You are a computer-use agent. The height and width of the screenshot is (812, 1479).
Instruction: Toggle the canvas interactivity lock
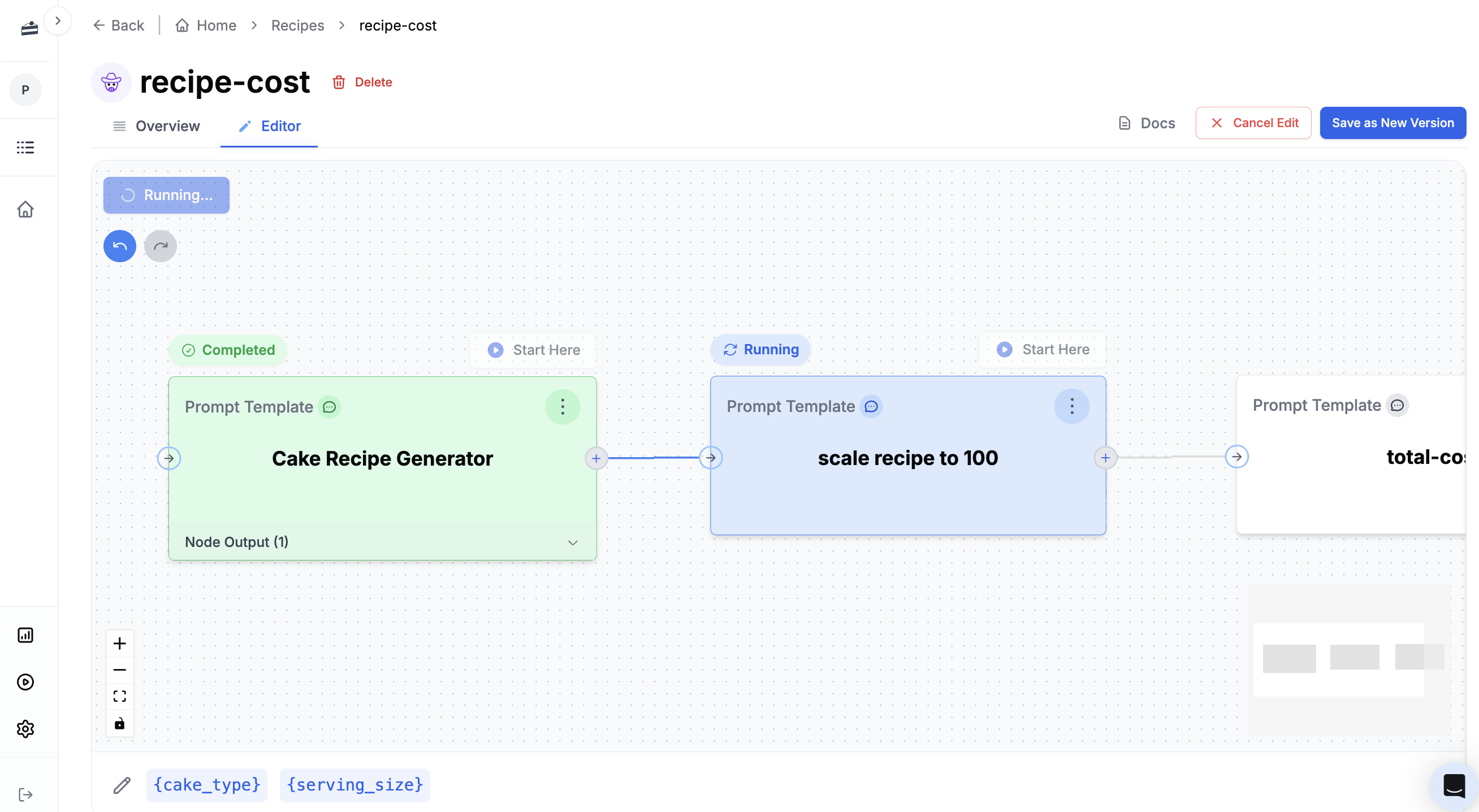click(119, 723)
